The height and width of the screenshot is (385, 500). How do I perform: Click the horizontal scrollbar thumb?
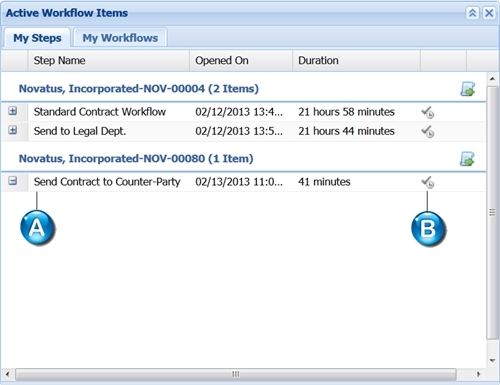tap(236, 374)
